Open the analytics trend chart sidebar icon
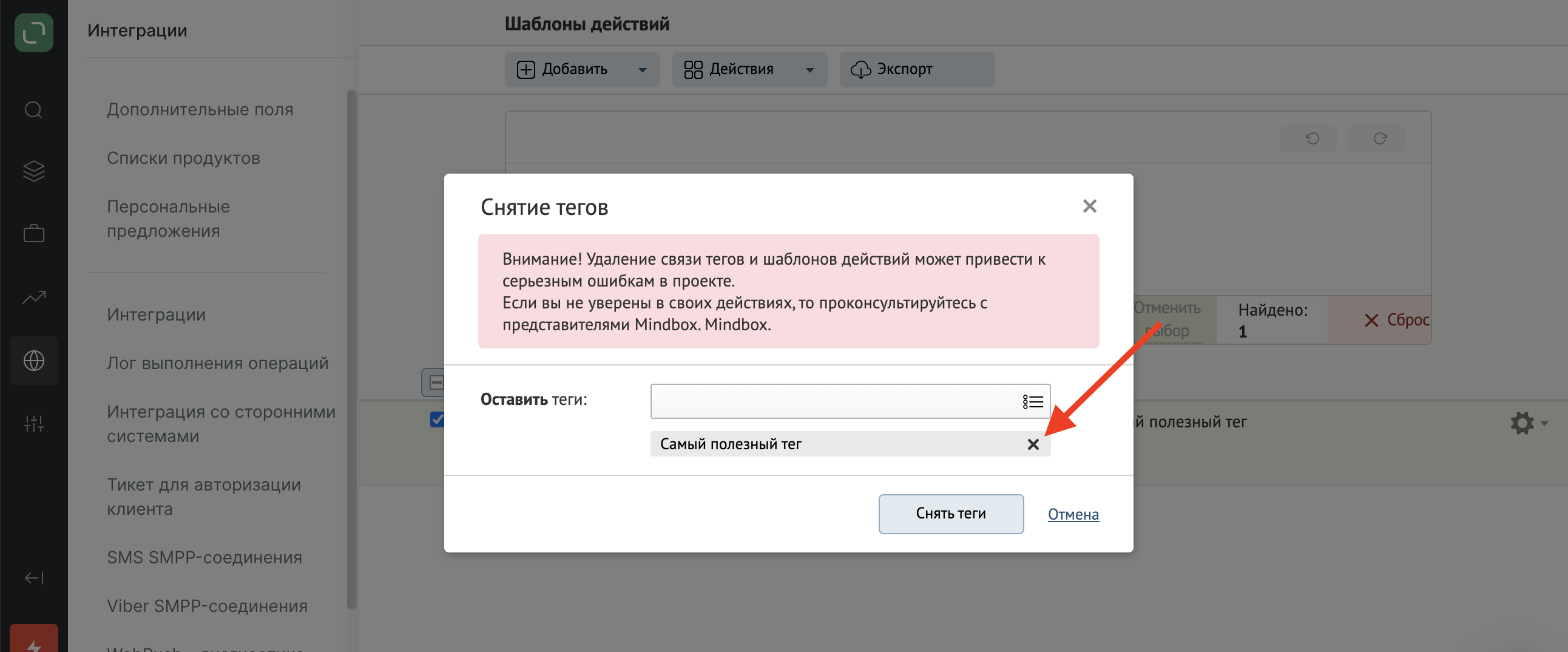 [x=33, y=297]
